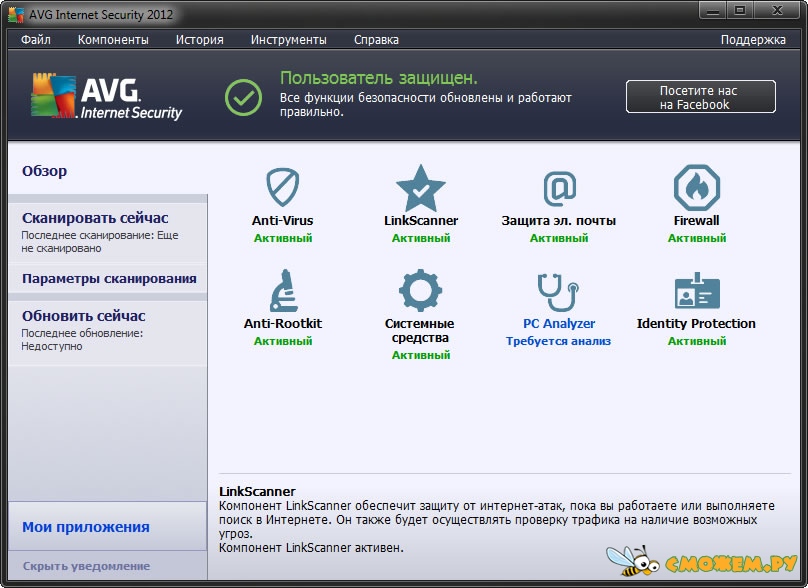
Task: Select the Обзор sidebar section
Action: [44, 171]
